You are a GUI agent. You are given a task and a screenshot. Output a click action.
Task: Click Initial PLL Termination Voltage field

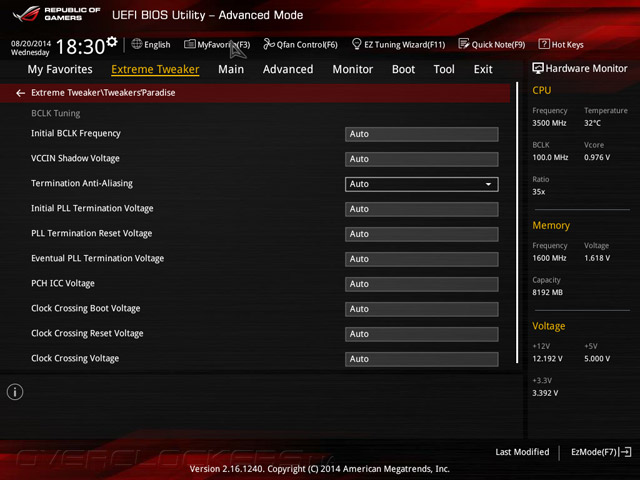click(x=422, y=209)
